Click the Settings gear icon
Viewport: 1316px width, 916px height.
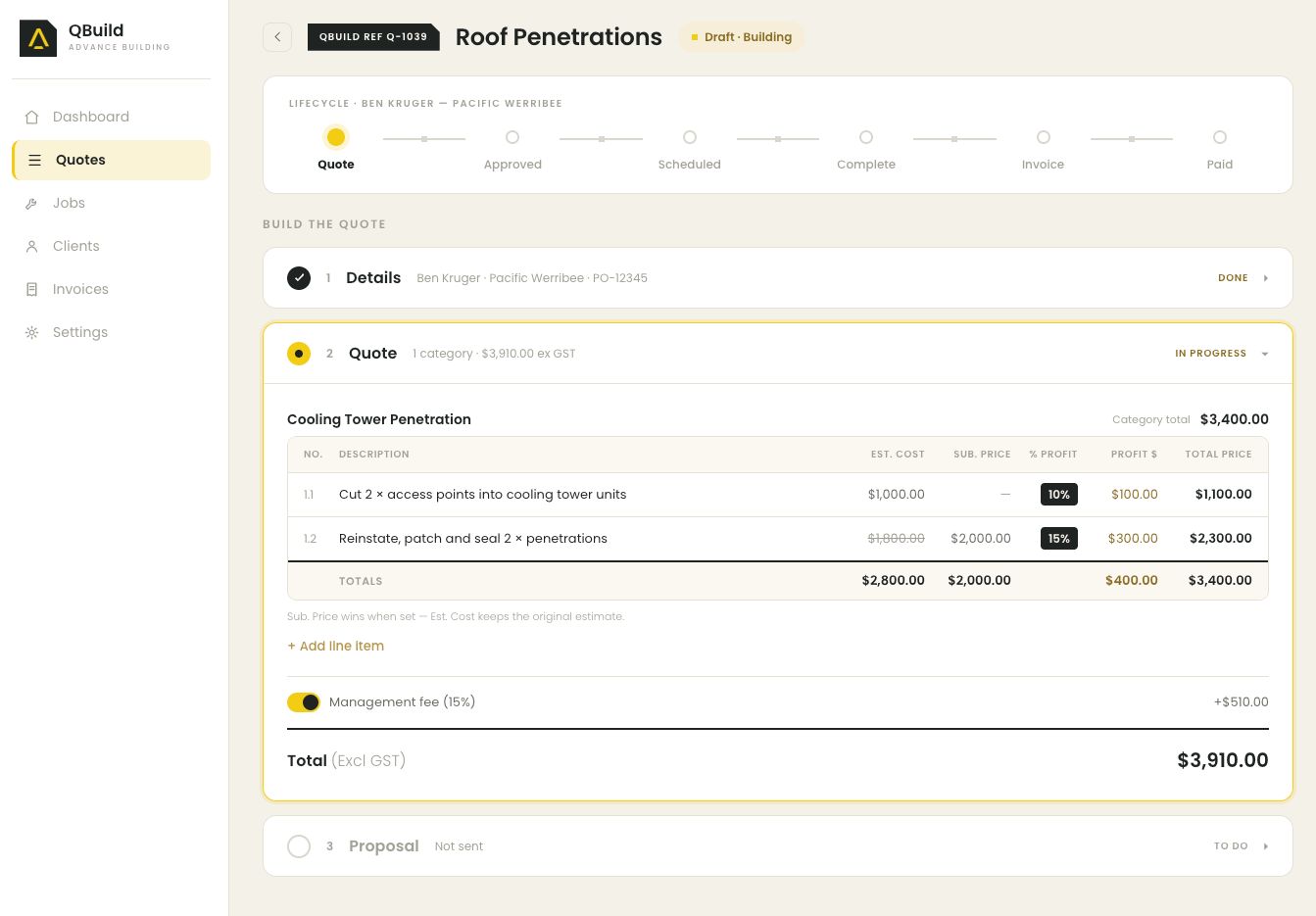(32, 332)
